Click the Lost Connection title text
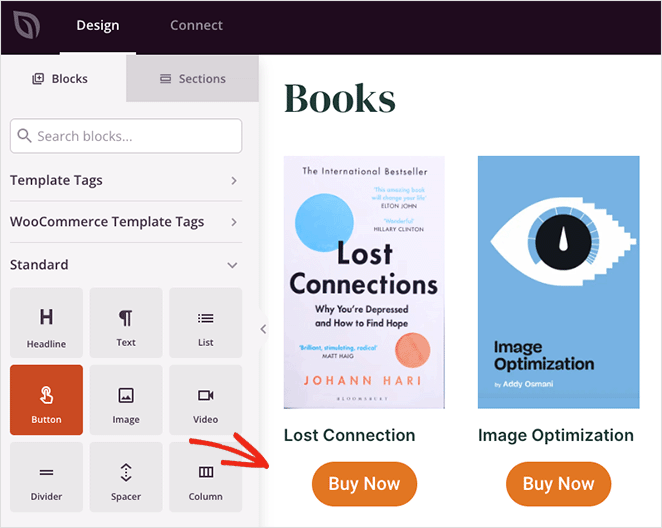This screenshot has height=528, width=662. coord(350,435)
